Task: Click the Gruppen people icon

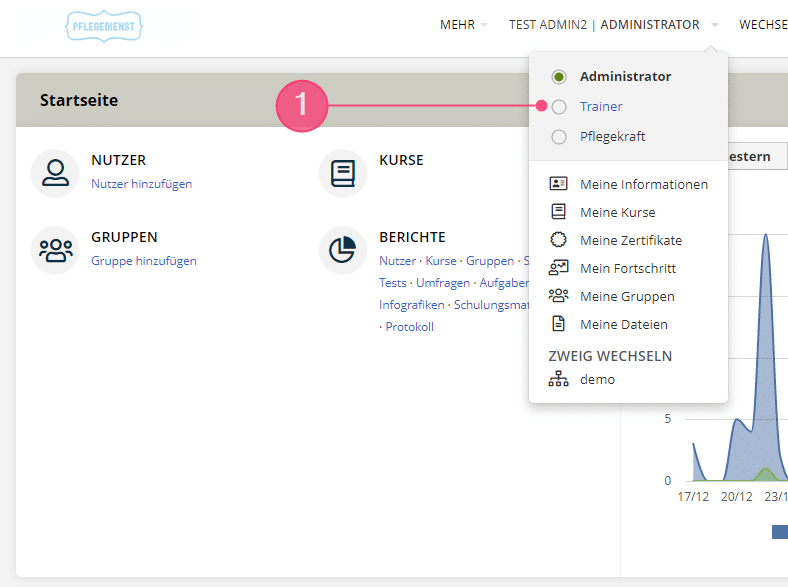Action: pyautogui.click(x=55, y=250)
